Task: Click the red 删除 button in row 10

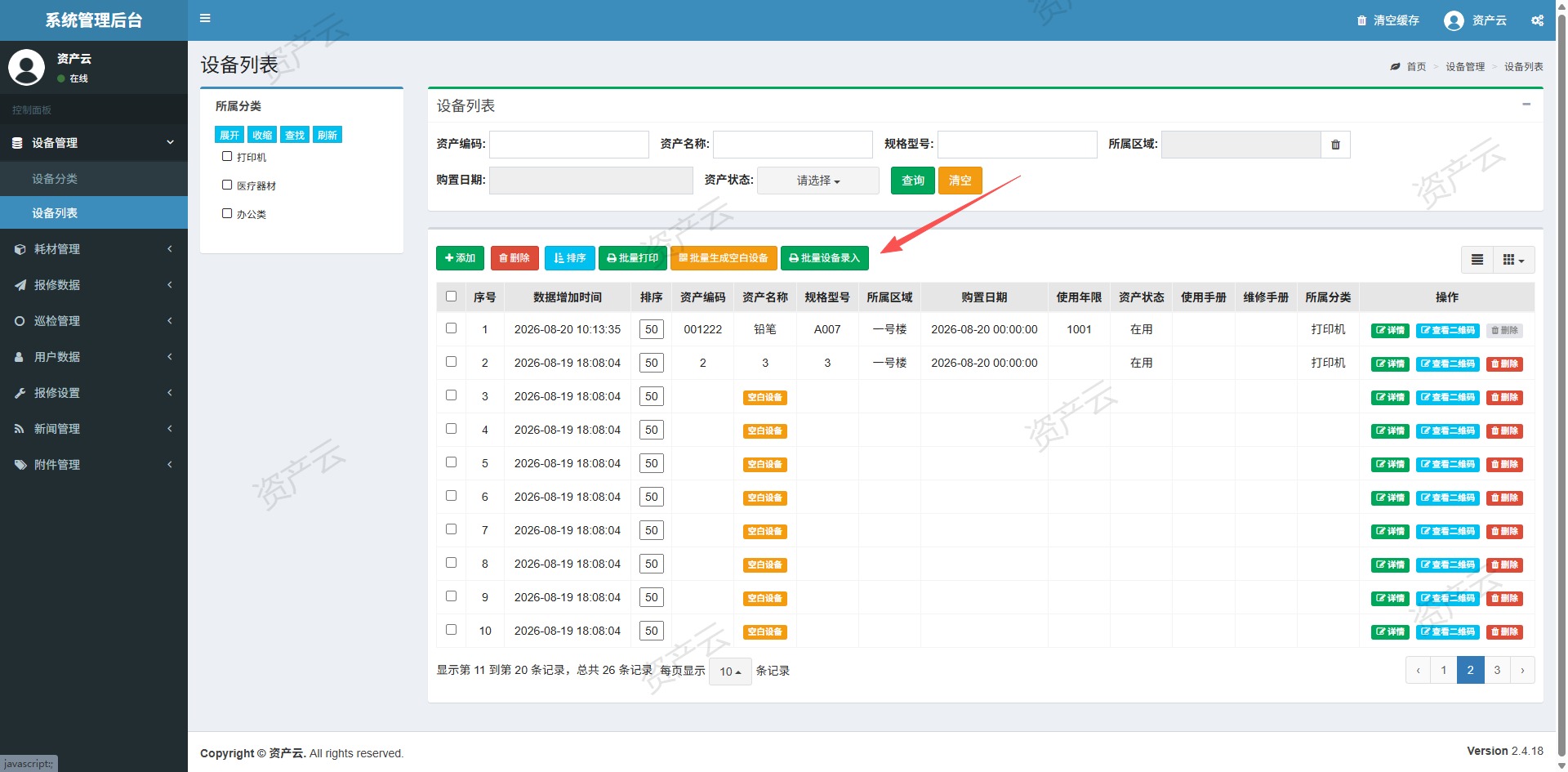Action: coord(1504,632)
